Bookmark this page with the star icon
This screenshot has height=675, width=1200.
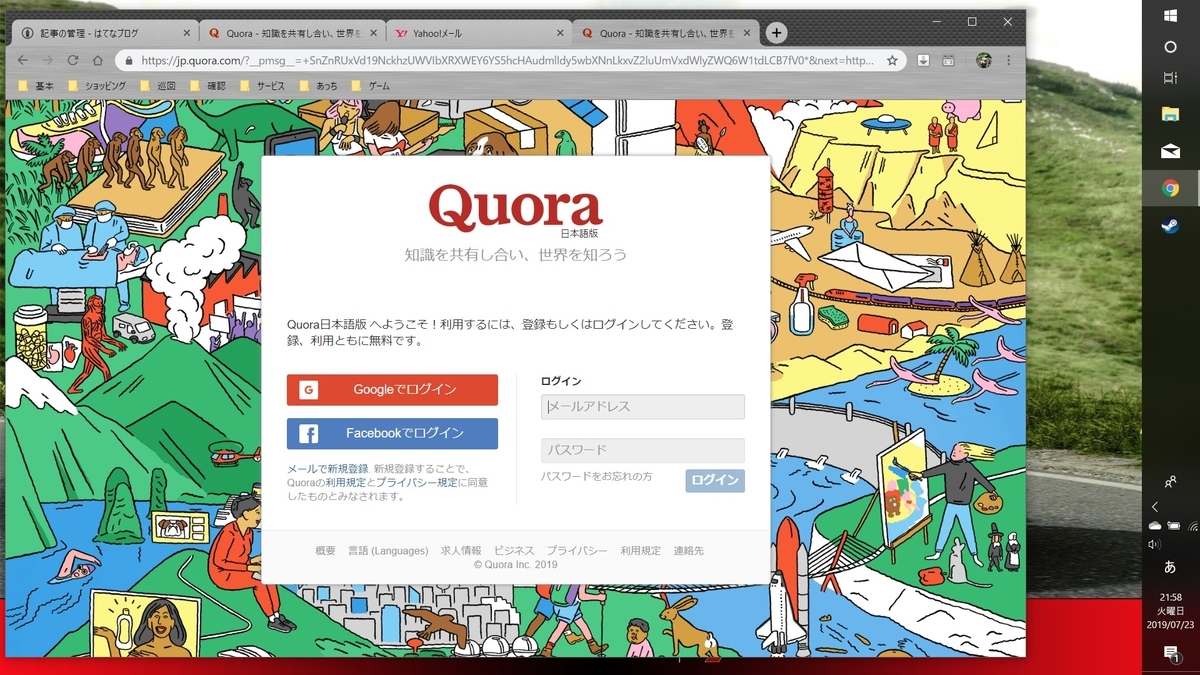click(x=892, y=60)
